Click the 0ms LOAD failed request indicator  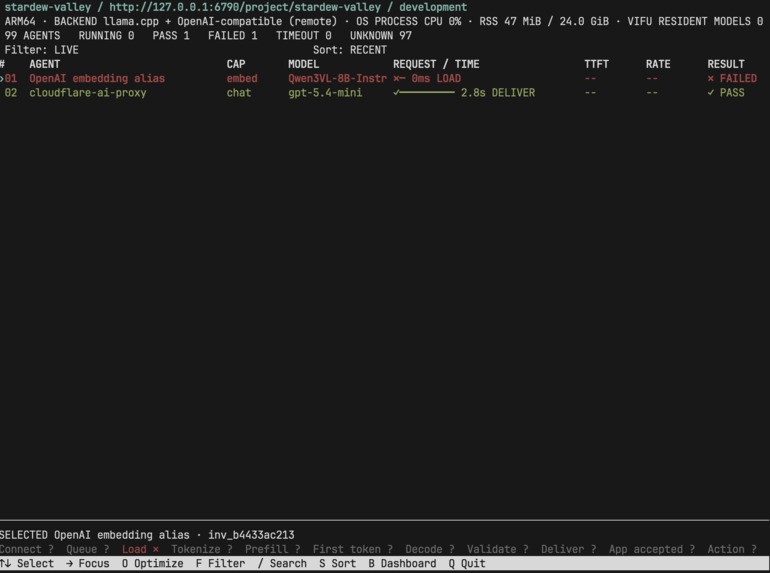coord(427,79)
